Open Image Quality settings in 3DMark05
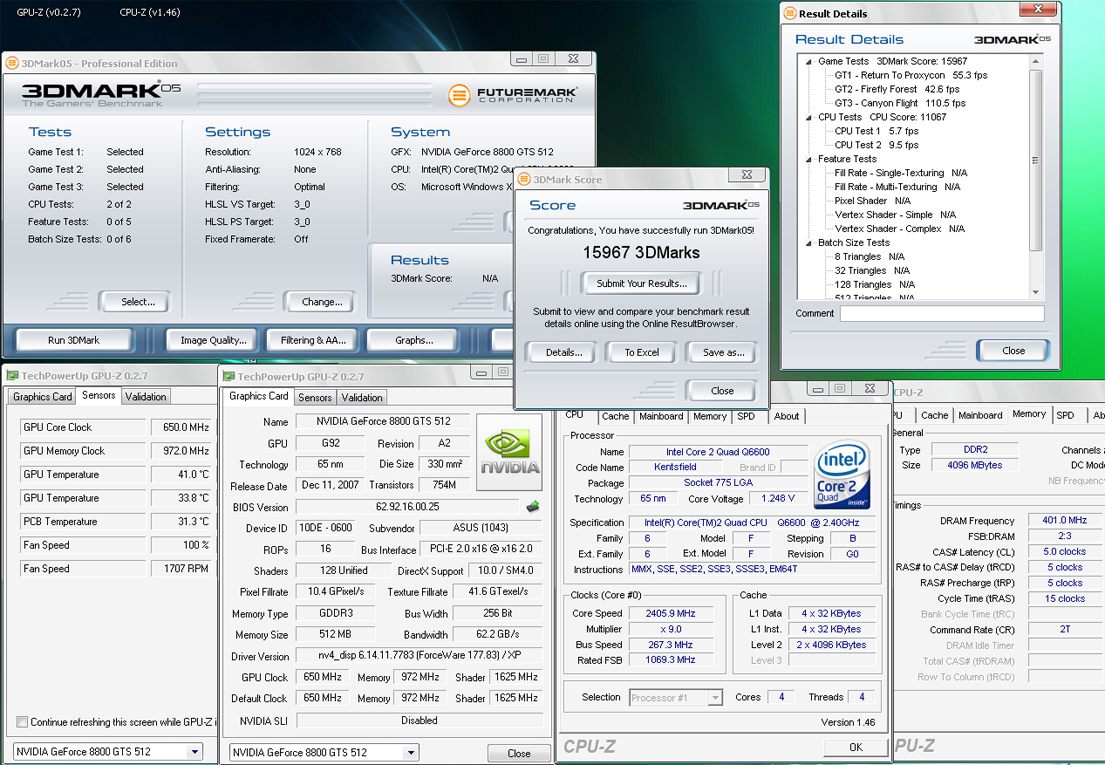This screenshot has width=1105, height=765. (x=214, y=340)
